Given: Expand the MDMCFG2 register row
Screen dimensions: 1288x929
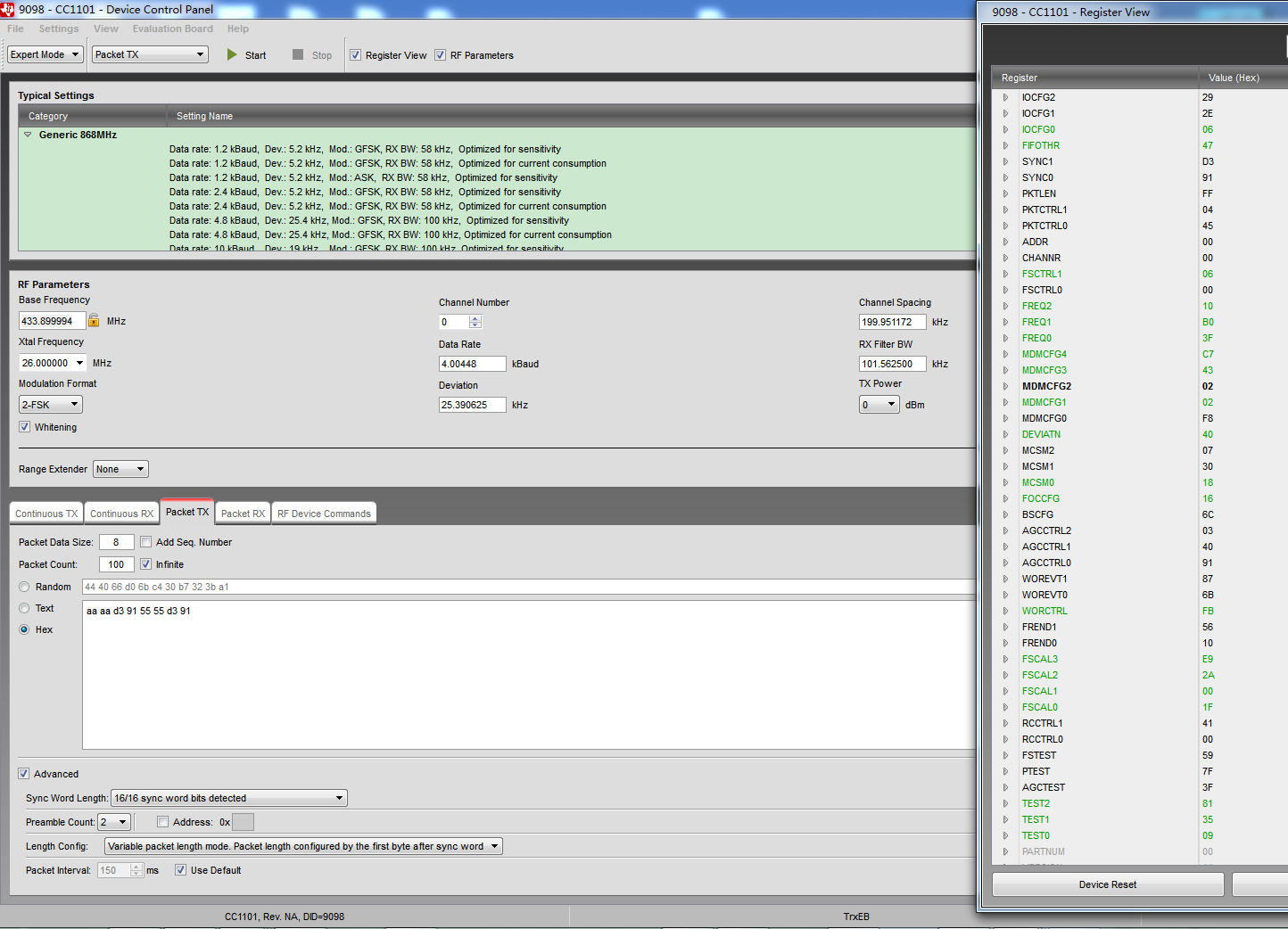Looking at the screenshot, I should pos(1005,386).
